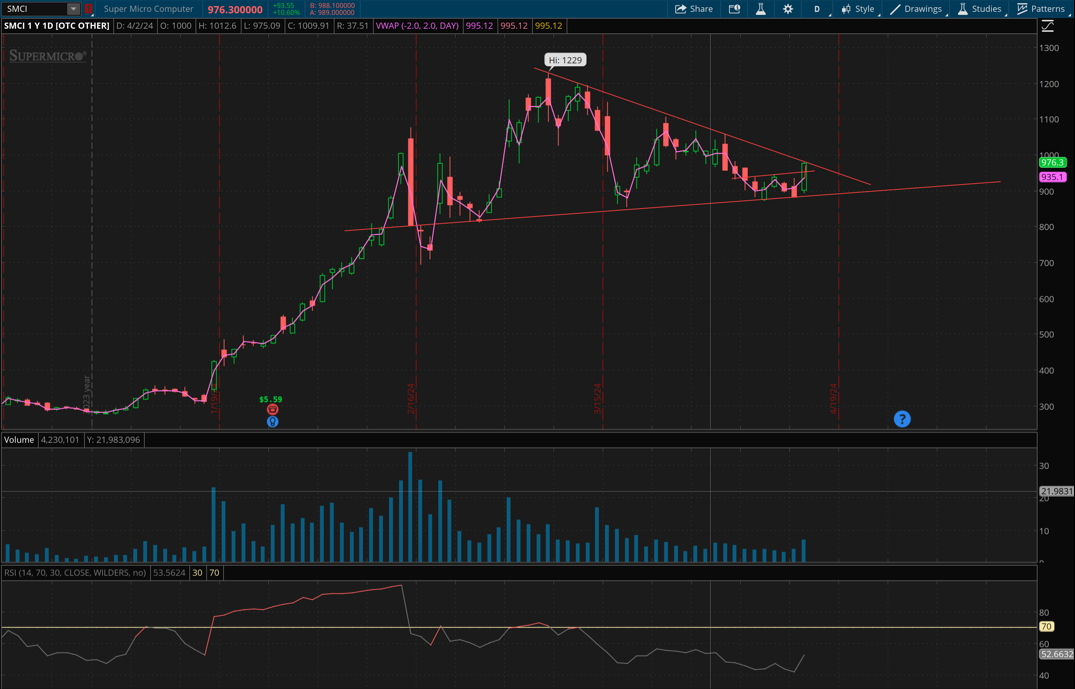Click the Volume panel label
This screenshot has height=689, width=1075.
[19, 440]
